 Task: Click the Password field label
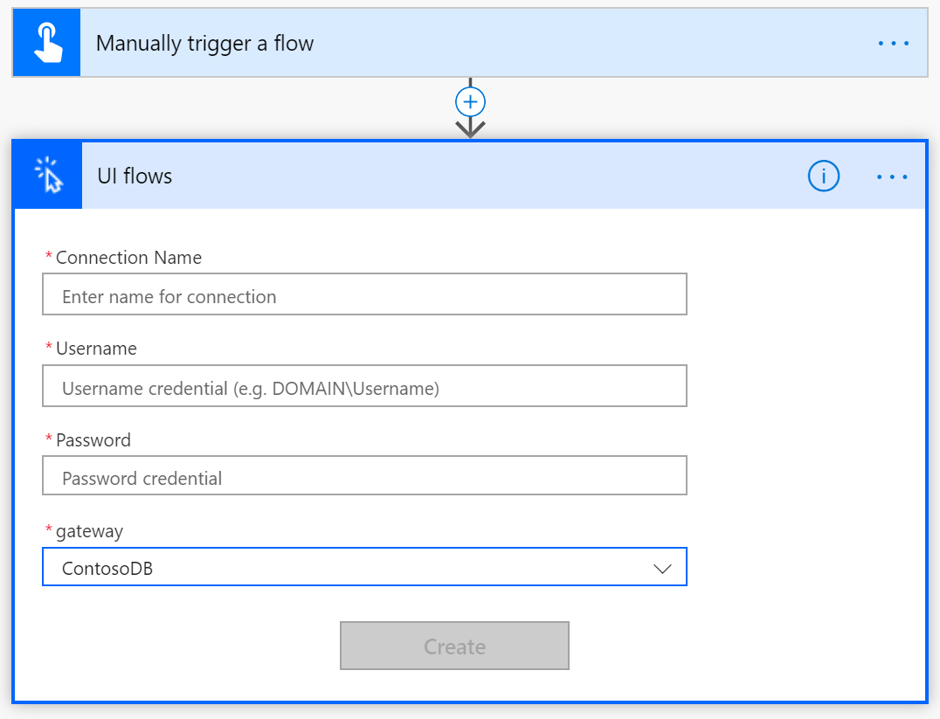pos(93,440)
